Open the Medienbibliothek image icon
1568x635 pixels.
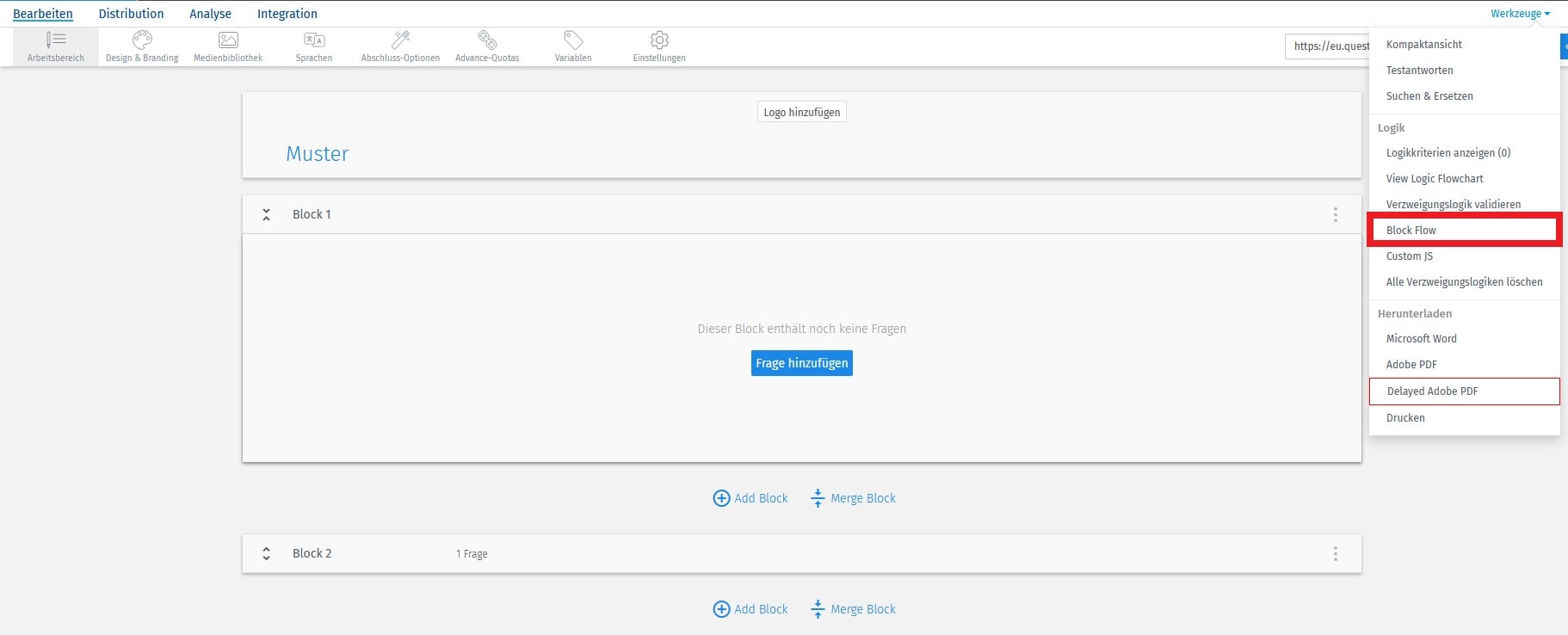(228, 40)
